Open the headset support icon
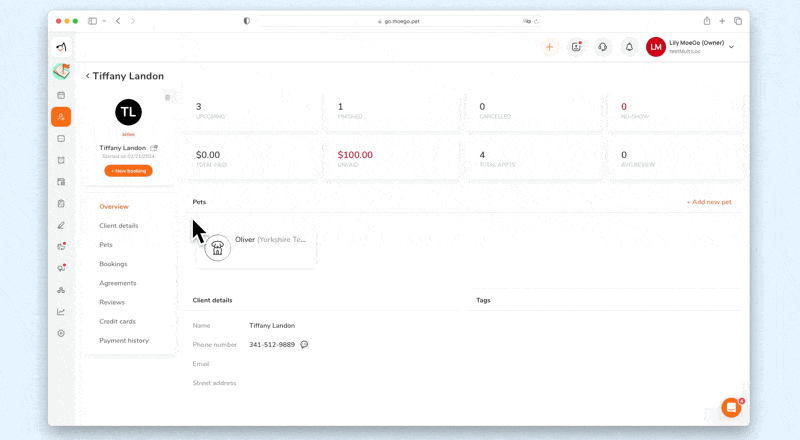Image resolution: width=800 pixels, height=440 pixels. (x=603, y=47)
